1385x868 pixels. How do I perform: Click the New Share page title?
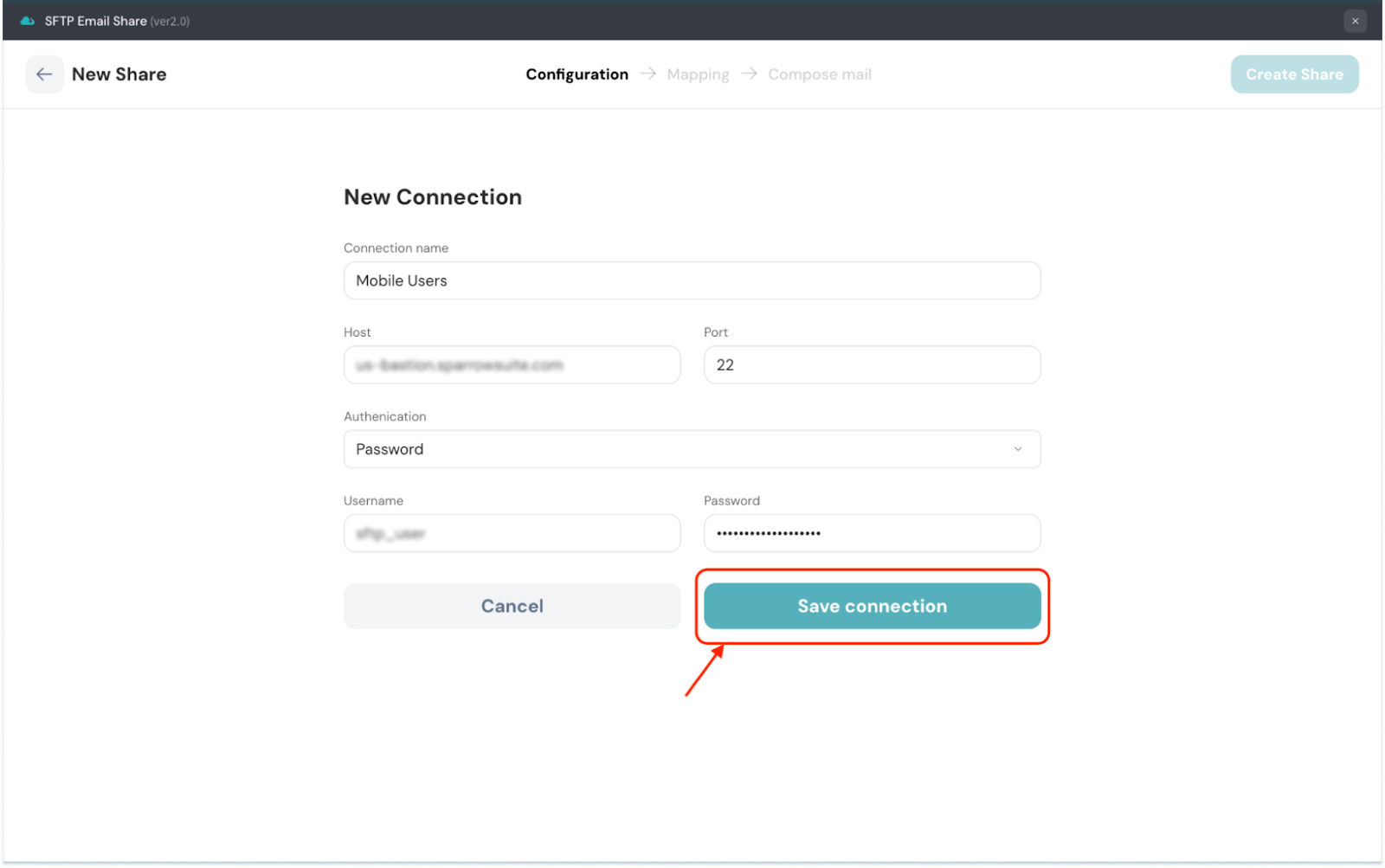click(x=119, y=74)
